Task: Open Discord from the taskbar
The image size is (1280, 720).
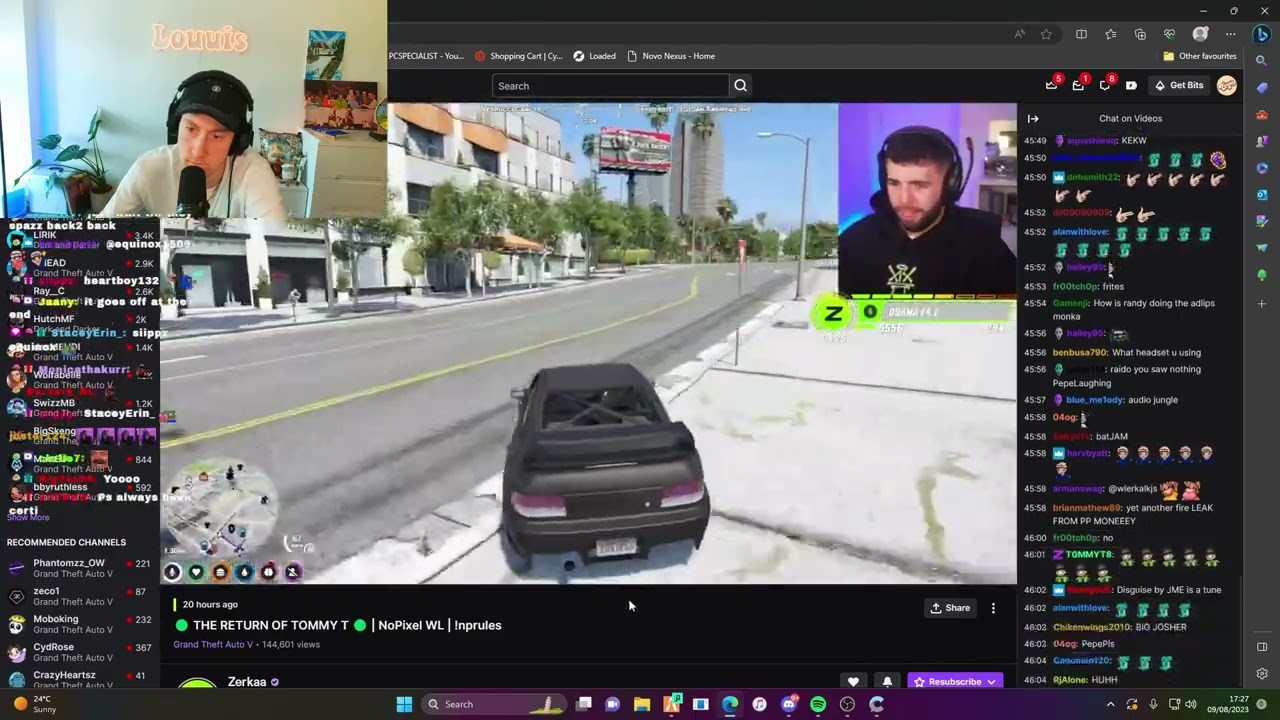Action: pos(789,704)
